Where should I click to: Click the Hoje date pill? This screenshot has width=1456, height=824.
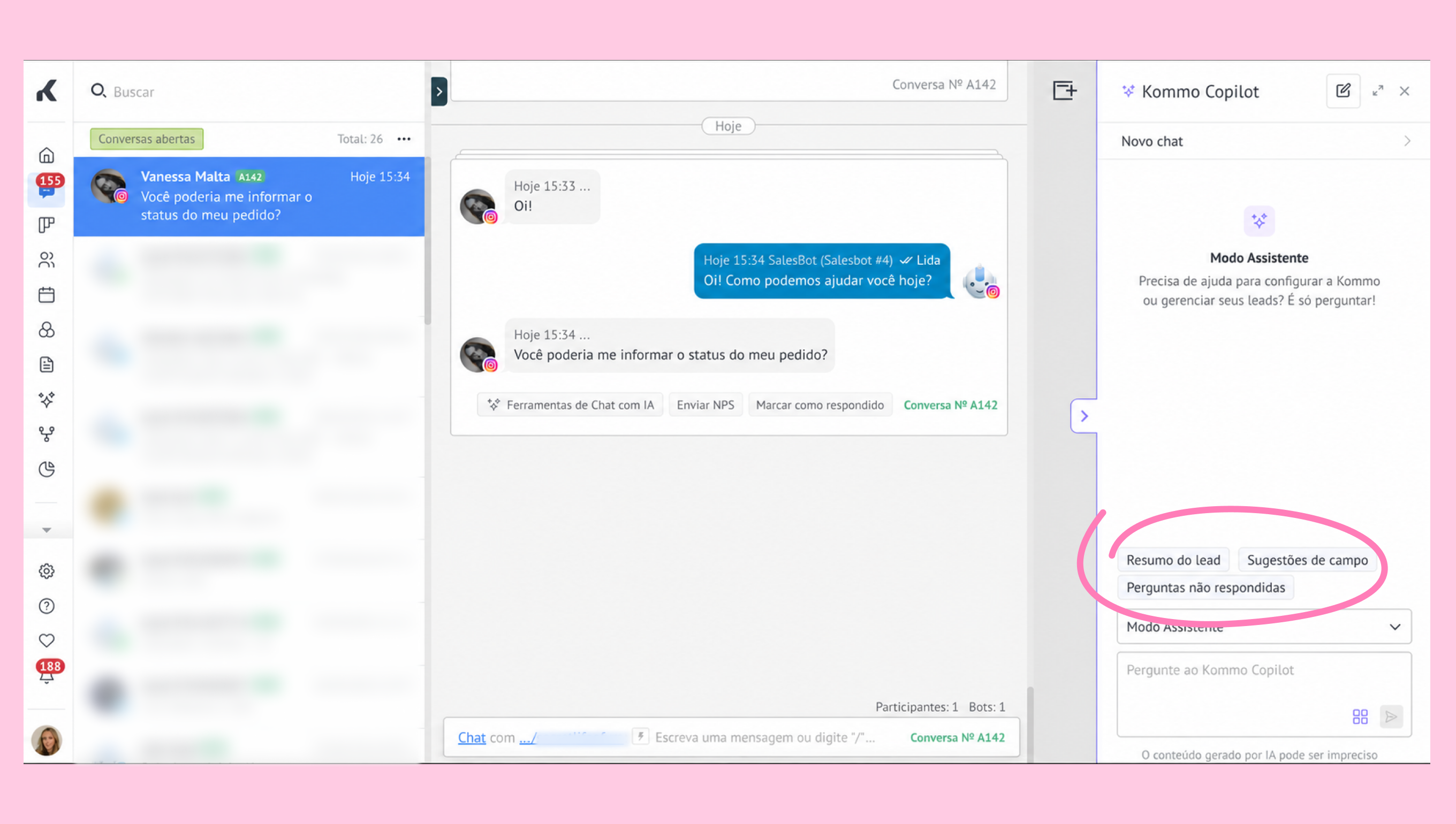[728, 126]
